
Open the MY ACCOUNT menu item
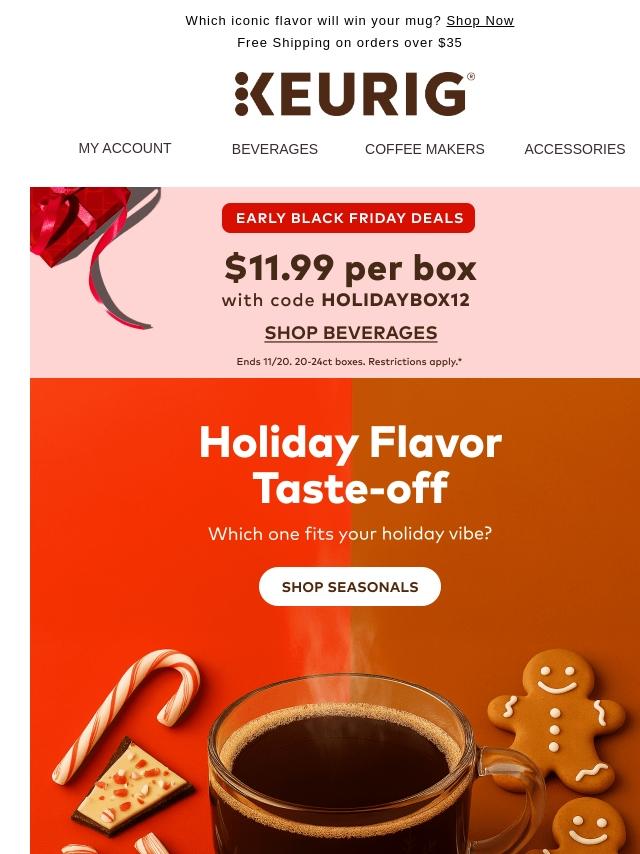tap(125, 148)
